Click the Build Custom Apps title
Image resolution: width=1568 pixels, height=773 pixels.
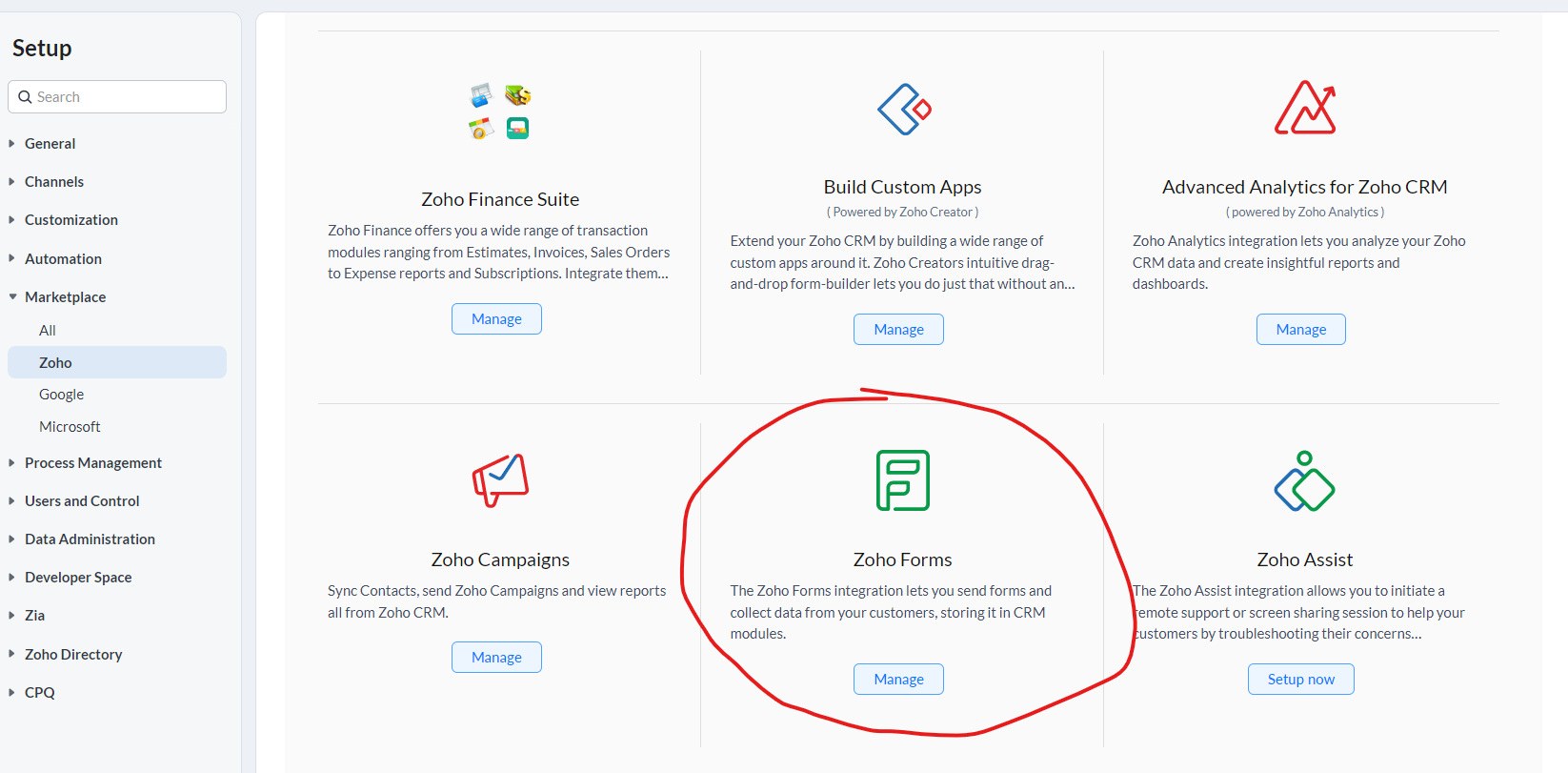[x=903, y=188]
